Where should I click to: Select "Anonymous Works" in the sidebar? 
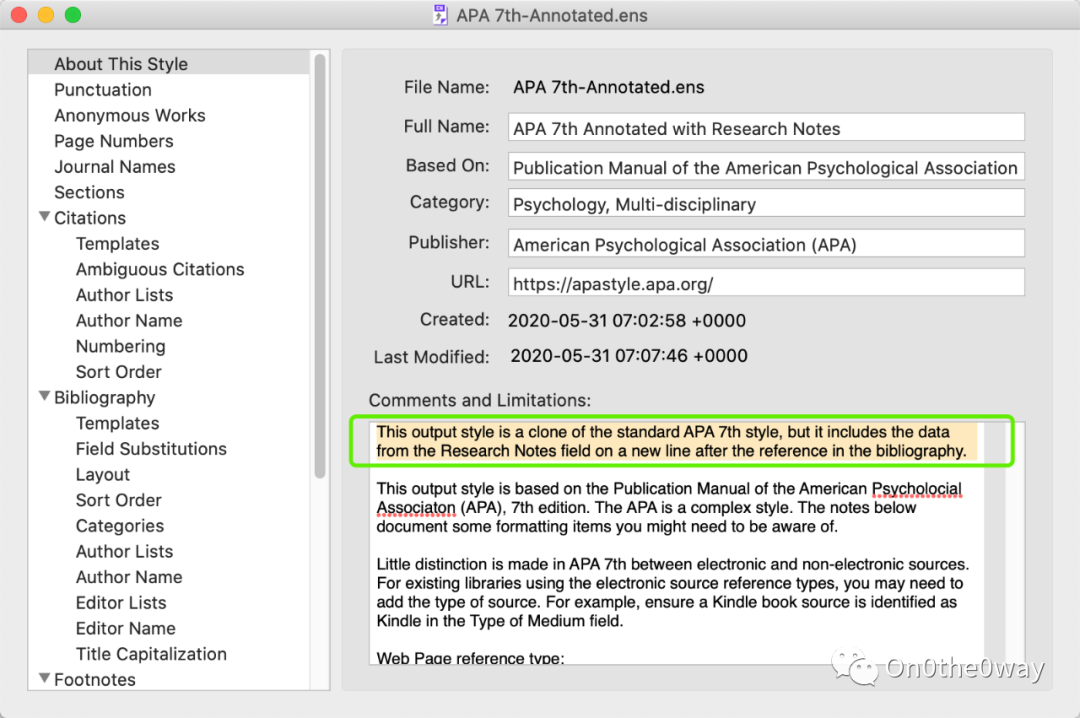(129, 115)
